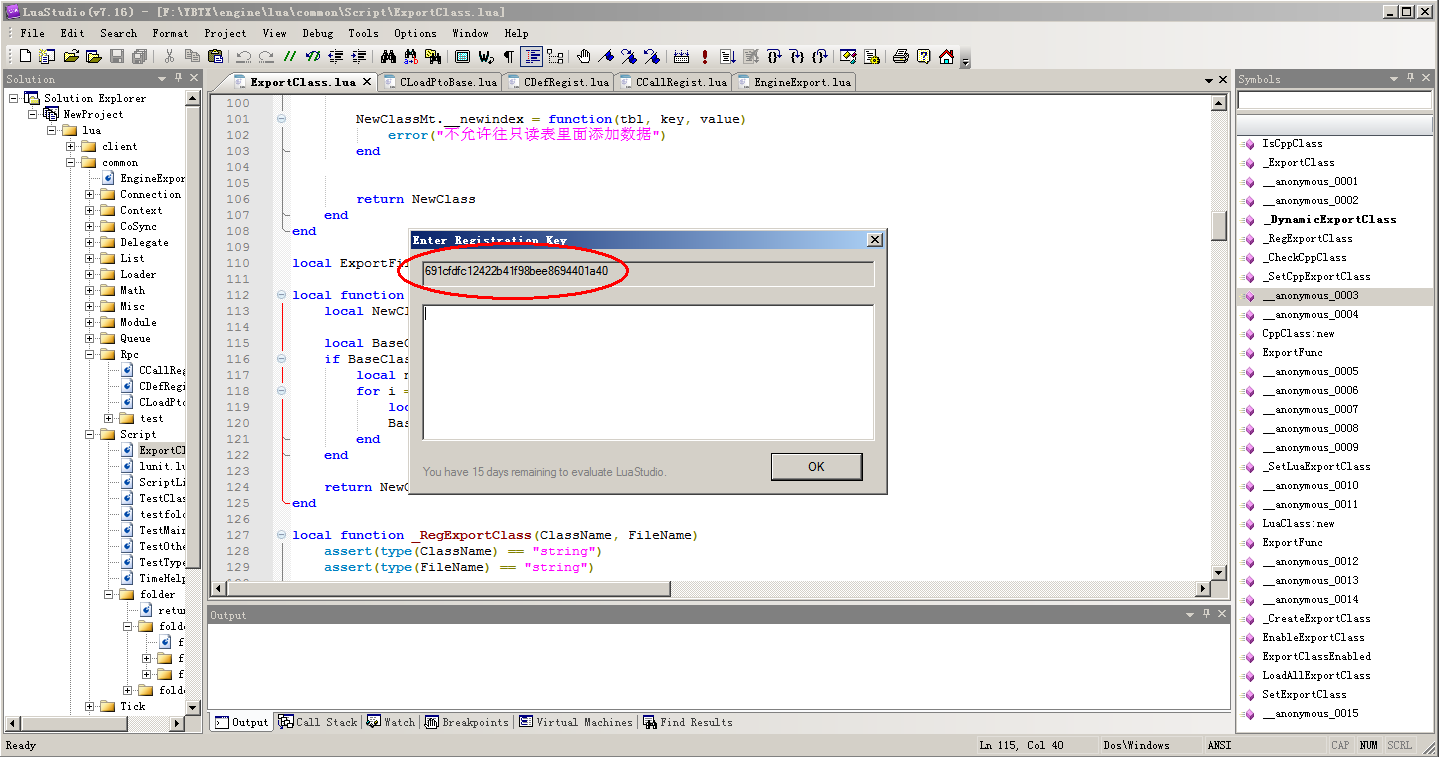This screenshot has height=757, width=1439.
Task: Toggle the word wrap toolbar button
Action: [486, 57]
